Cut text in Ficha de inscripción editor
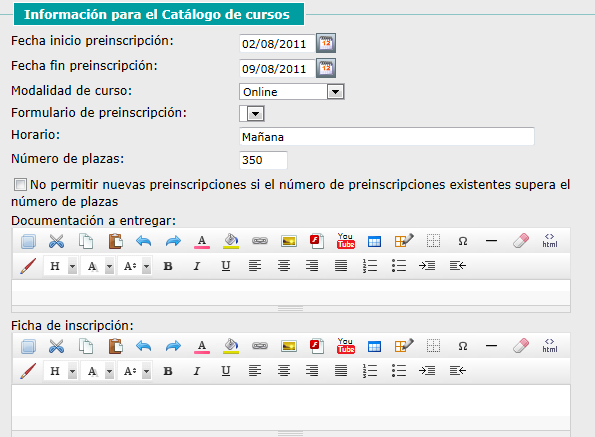 [x=57, y=346]
